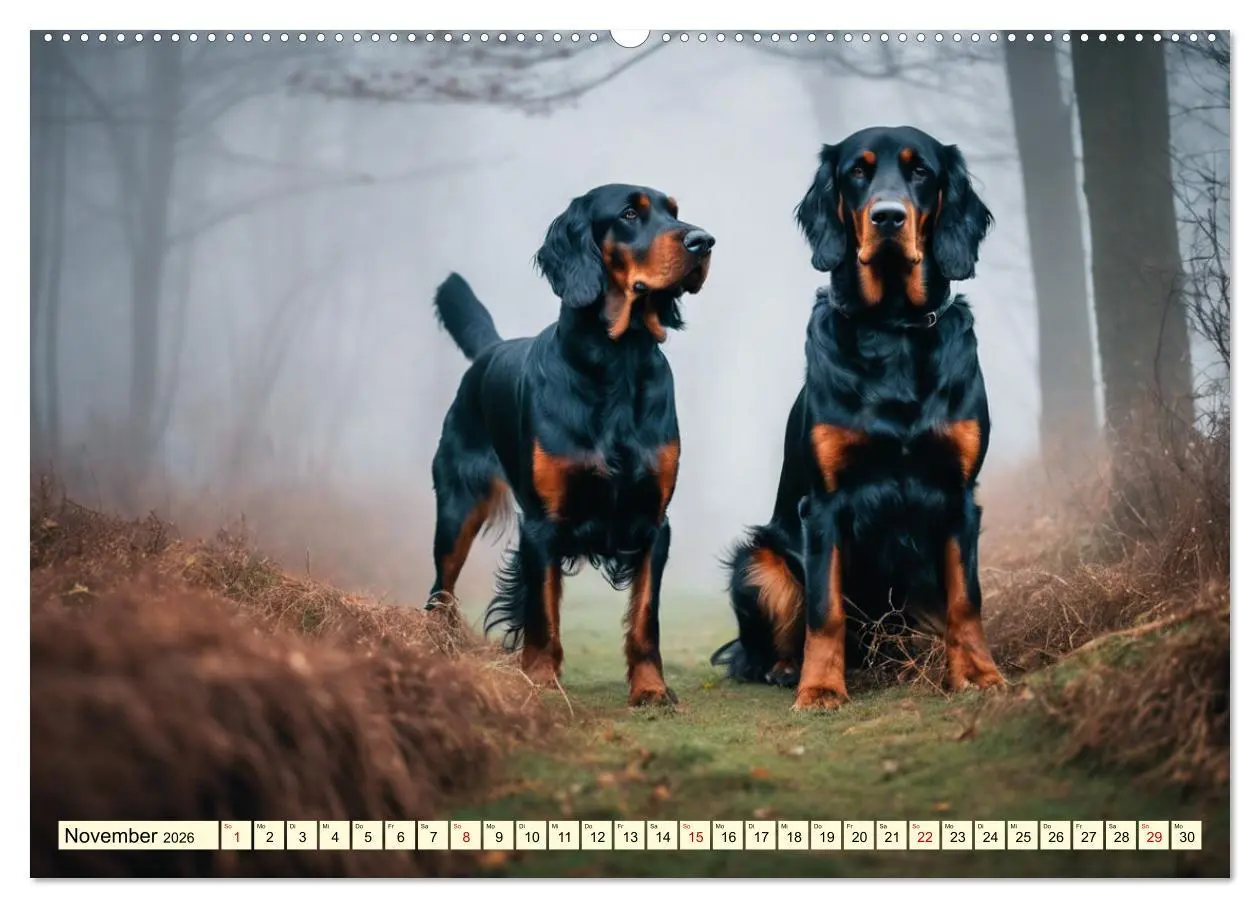Select date 2 in the calendar strip
This screenshot has width=1260, height=908.
[x=269, y=836]
